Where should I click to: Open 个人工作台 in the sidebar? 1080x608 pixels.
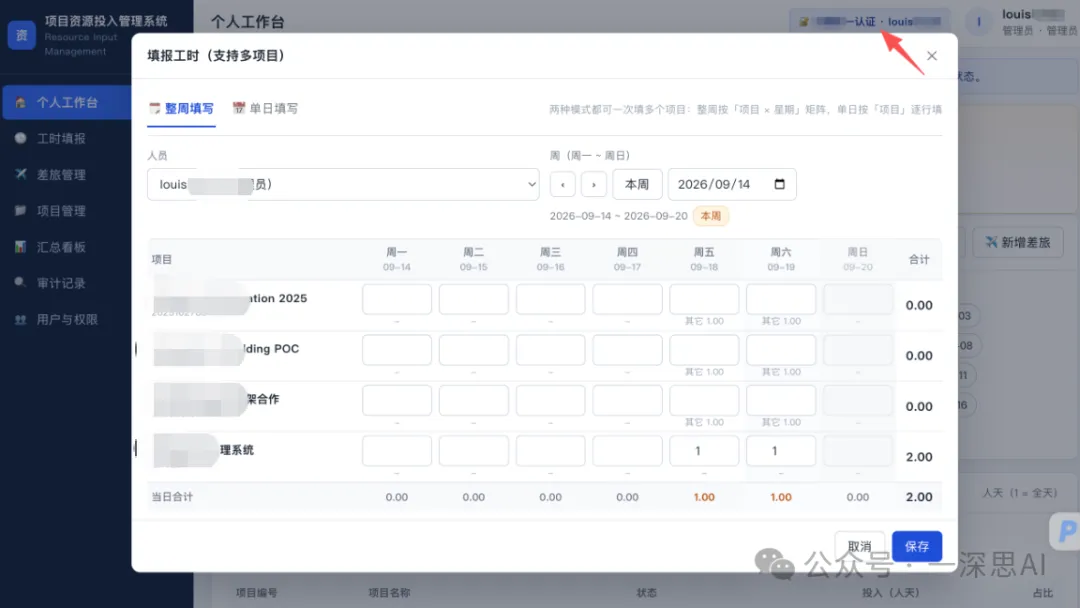[x=67, y=103]
